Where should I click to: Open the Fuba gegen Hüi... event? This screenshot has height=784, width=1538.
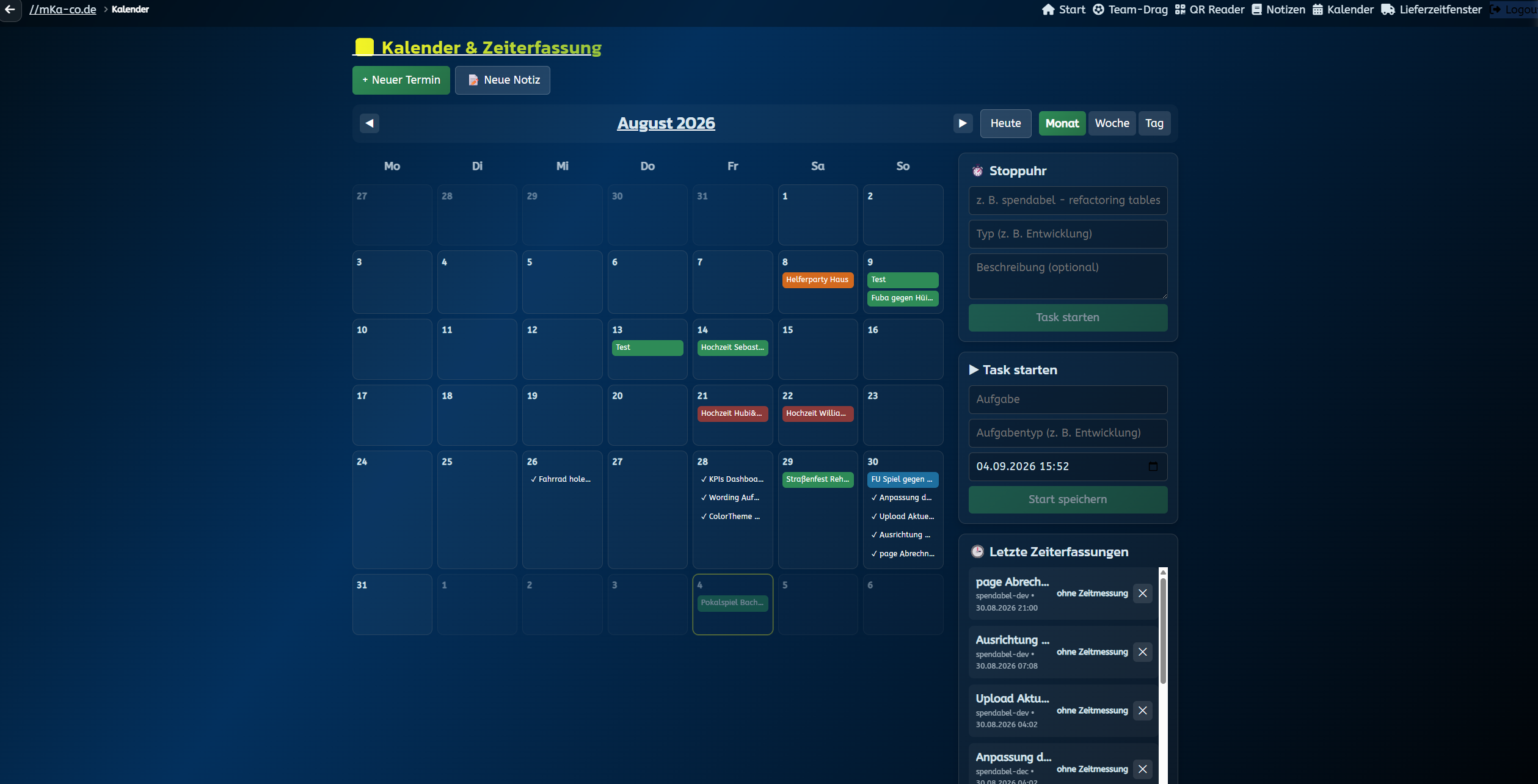(x=902, y=298)
